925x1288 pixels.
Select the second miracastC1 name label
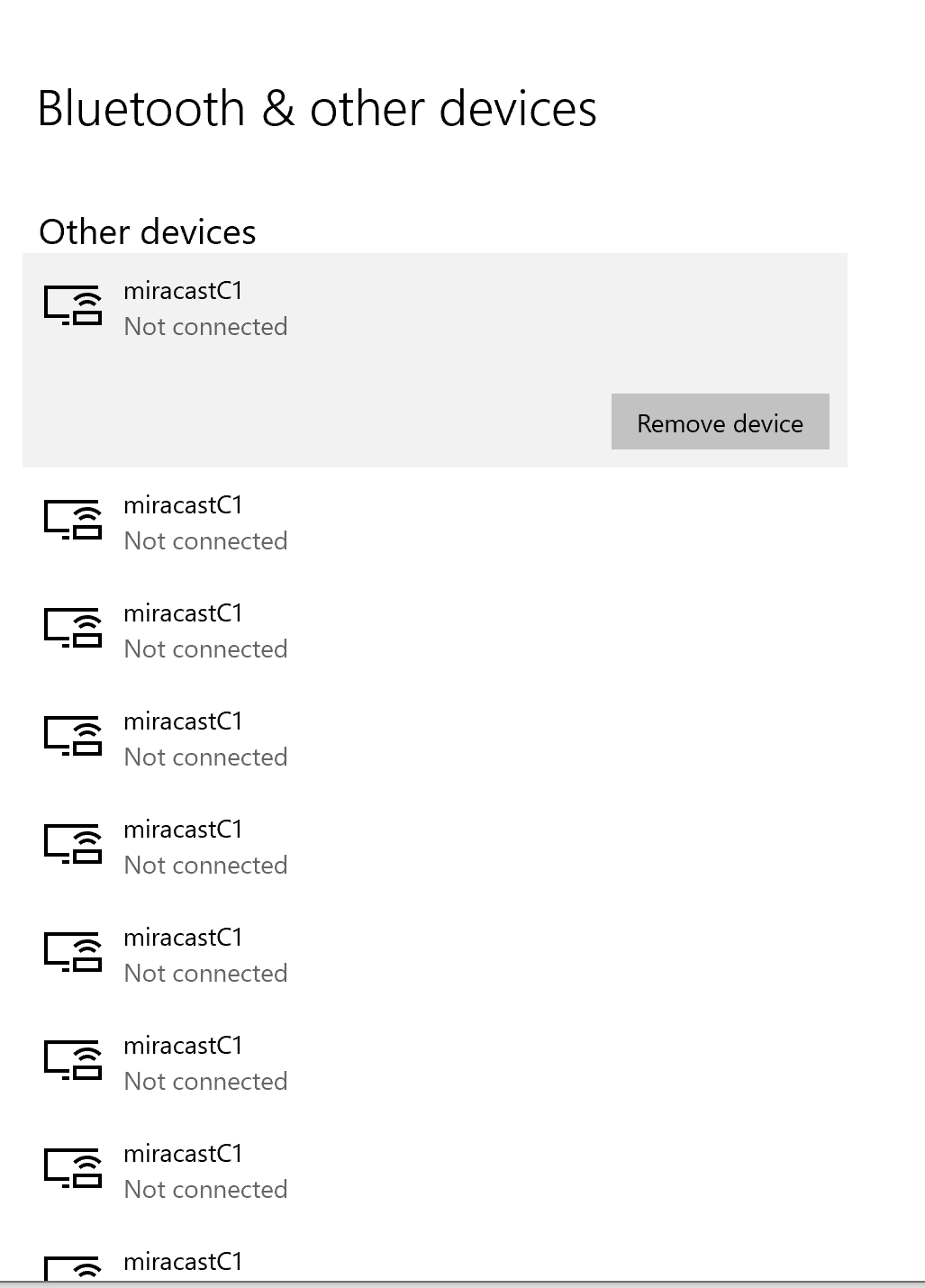183,505
